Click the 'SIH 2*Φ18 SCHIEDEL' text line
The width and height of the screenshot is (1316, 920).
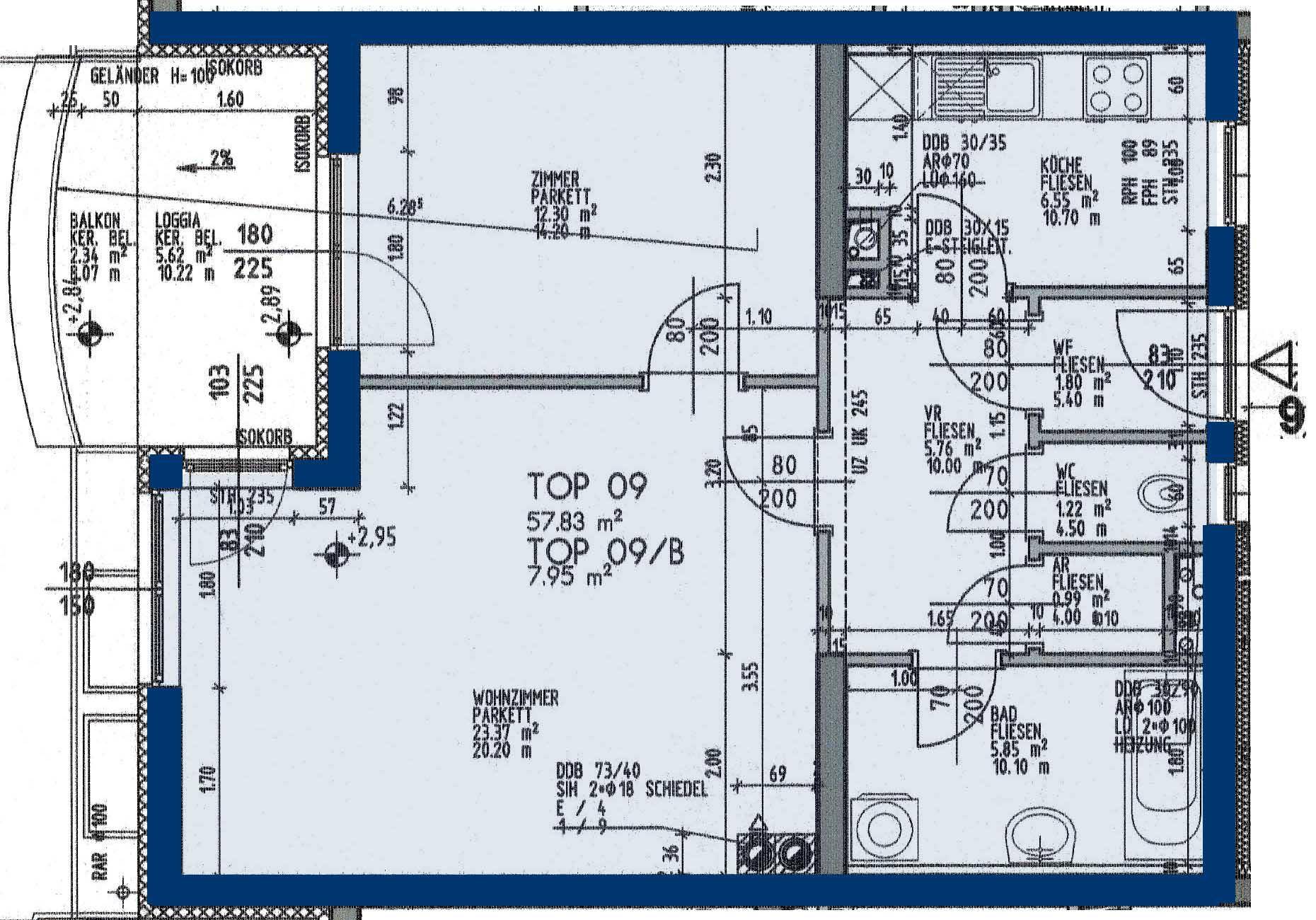[x=631, y=790]
